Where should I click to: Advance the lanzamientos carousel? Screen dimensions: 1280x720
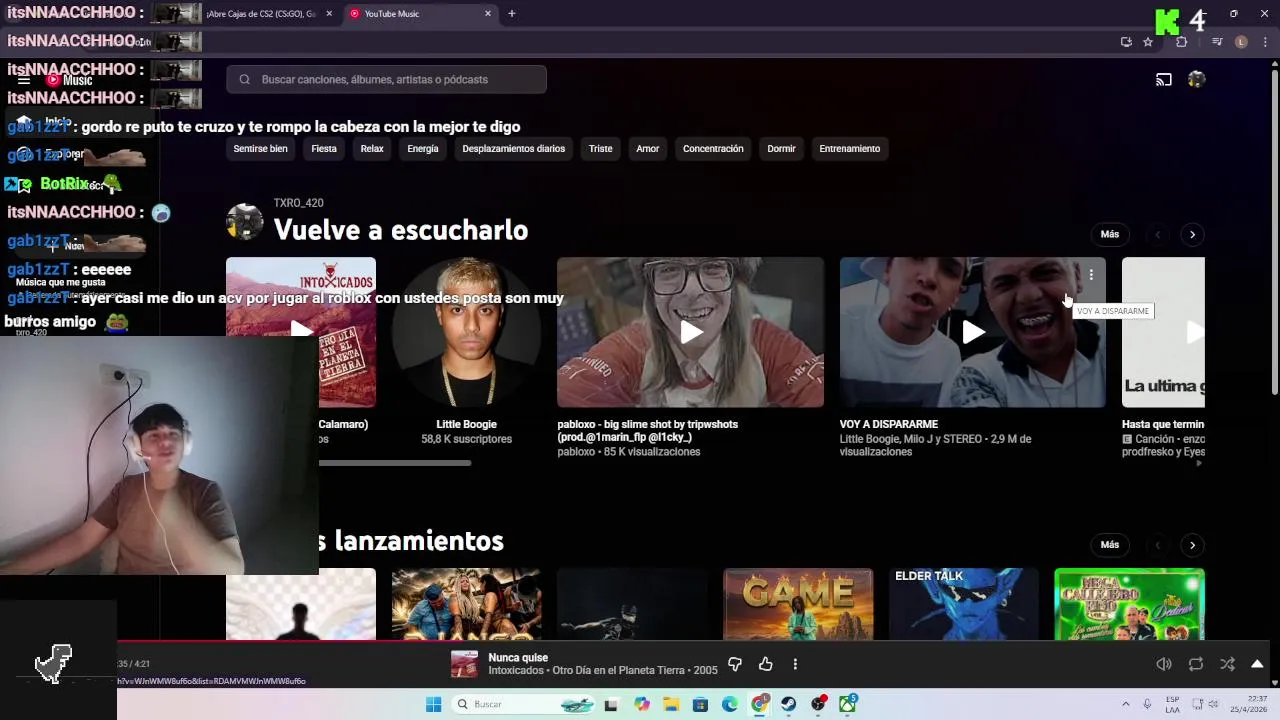tap(1192, 545)
